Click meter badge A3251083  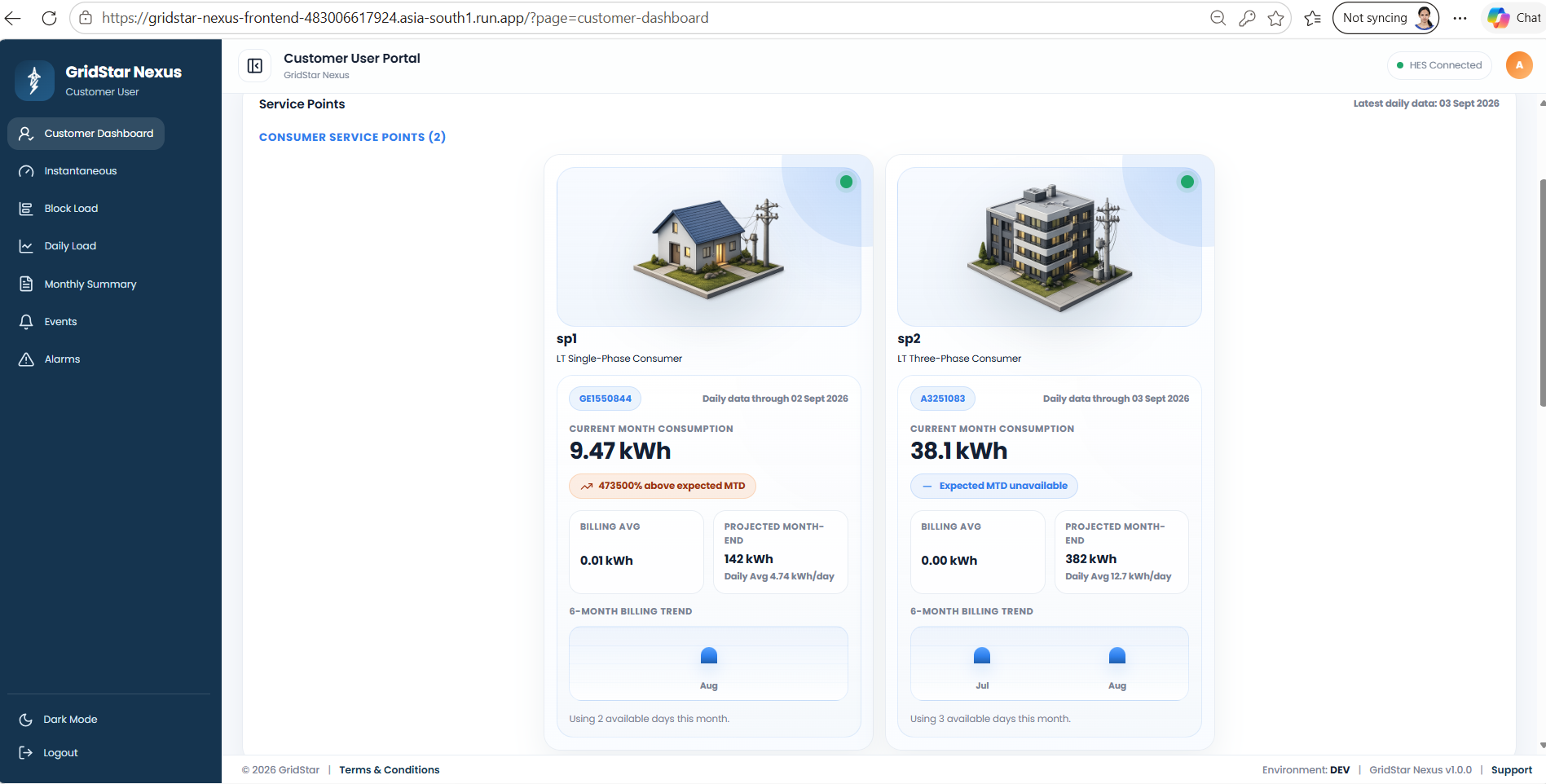[x=943, y=399]
